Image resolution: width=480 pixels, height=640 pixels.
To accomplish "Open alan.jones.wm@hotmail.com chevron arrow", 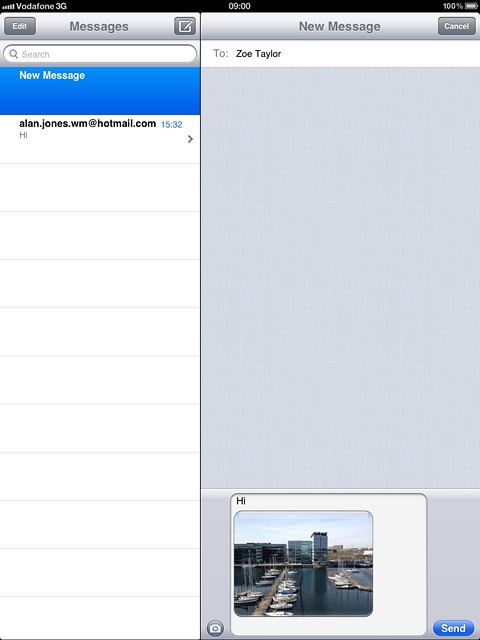I will [190, 139].
